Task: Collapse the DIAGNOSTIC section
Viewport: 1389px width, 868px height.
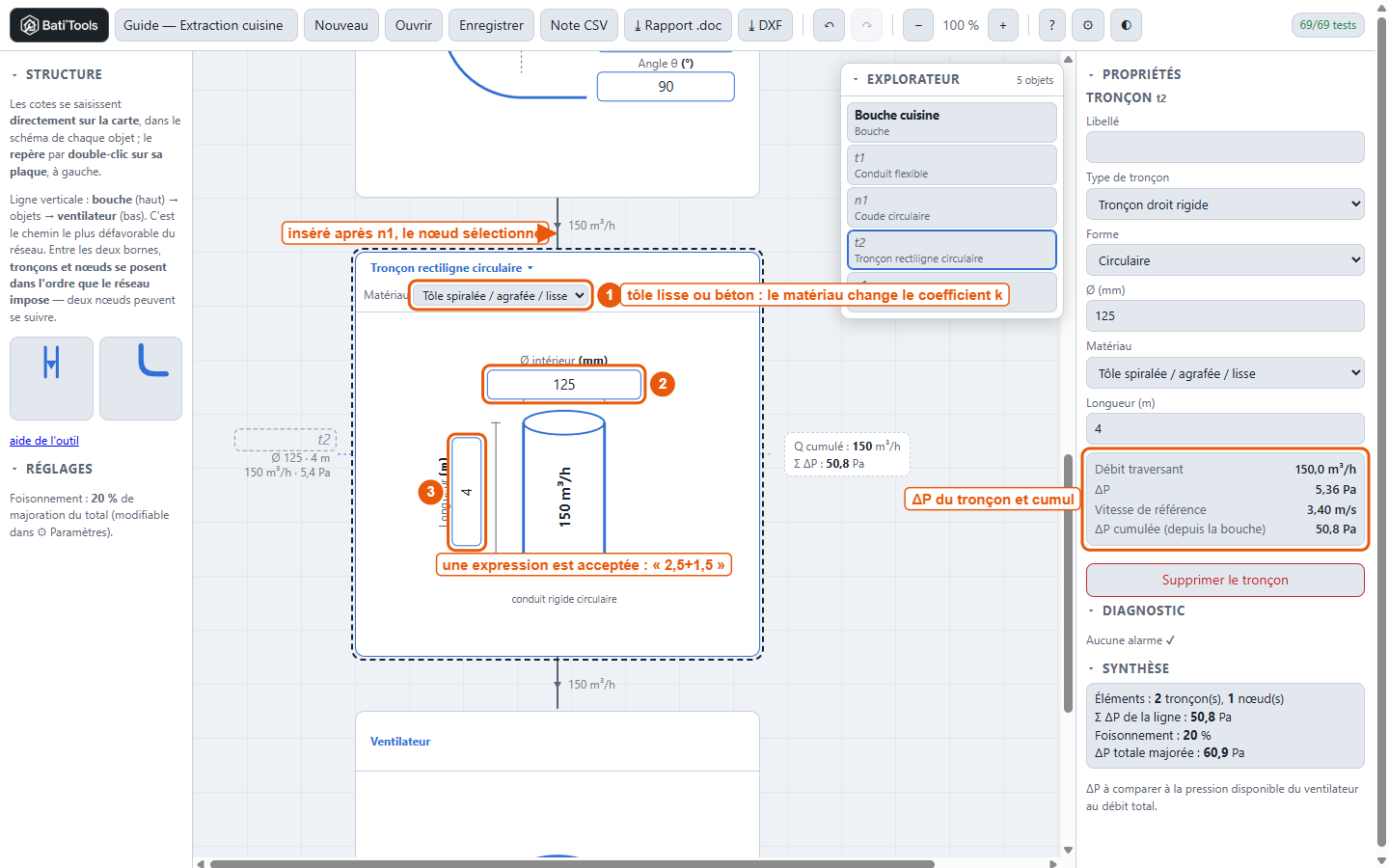Action: [x=1091, y=610]
